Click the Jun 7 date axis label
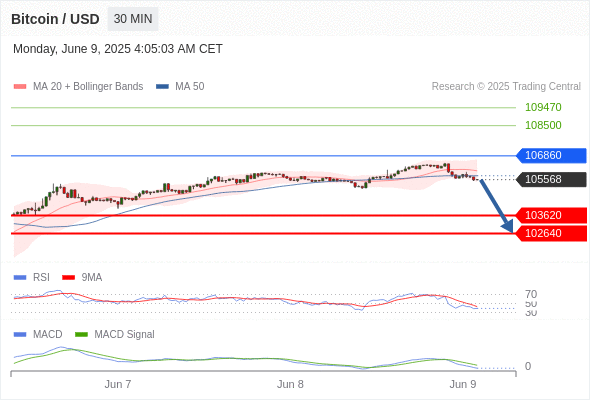Image resolution: width=590 pixels, height=400 pixels. point(118,384)
